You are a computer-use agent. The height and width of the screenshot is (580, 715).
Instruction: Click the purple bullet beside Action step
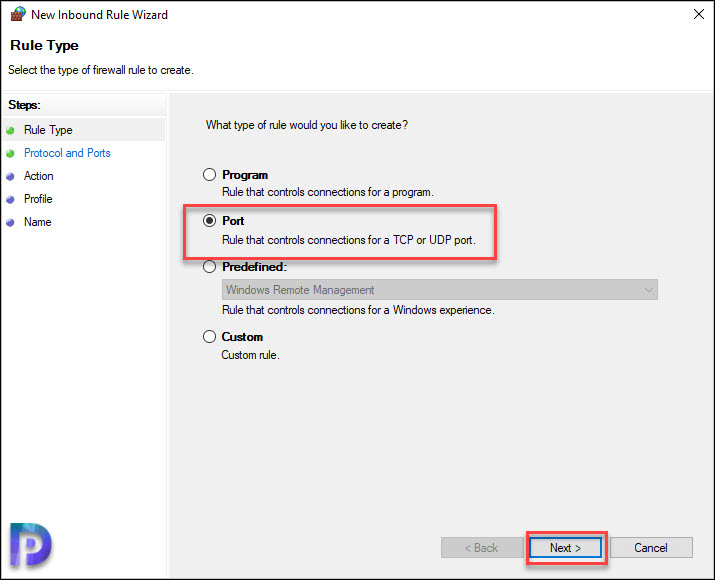point(10,176)
